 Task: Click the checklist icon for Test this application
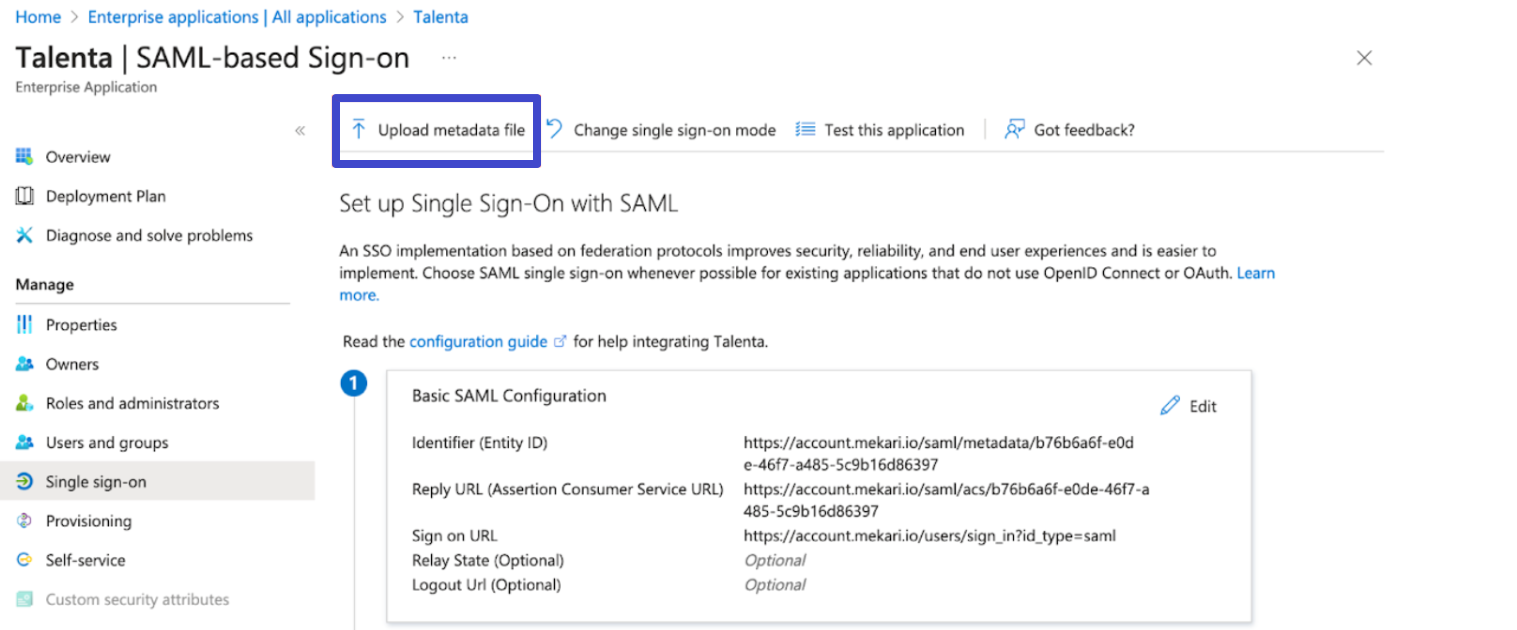[x=805, y=129]
